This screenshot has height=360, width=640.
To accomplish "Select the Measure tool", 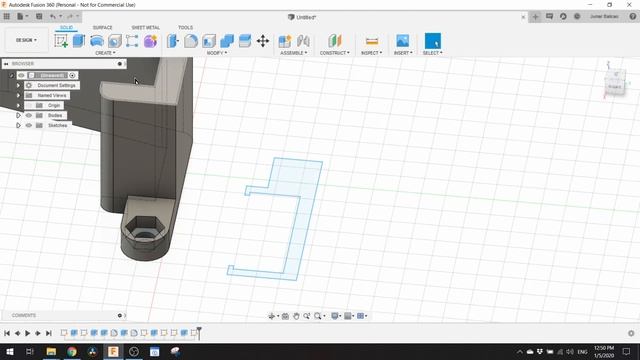I will point(372,41).
